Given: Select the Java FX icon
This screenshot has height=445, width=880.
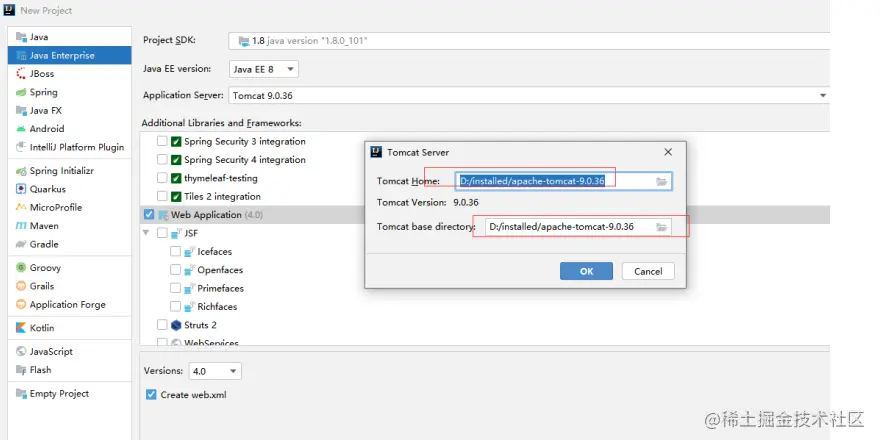Looking at the screenshot, I should tap(21, 111).
